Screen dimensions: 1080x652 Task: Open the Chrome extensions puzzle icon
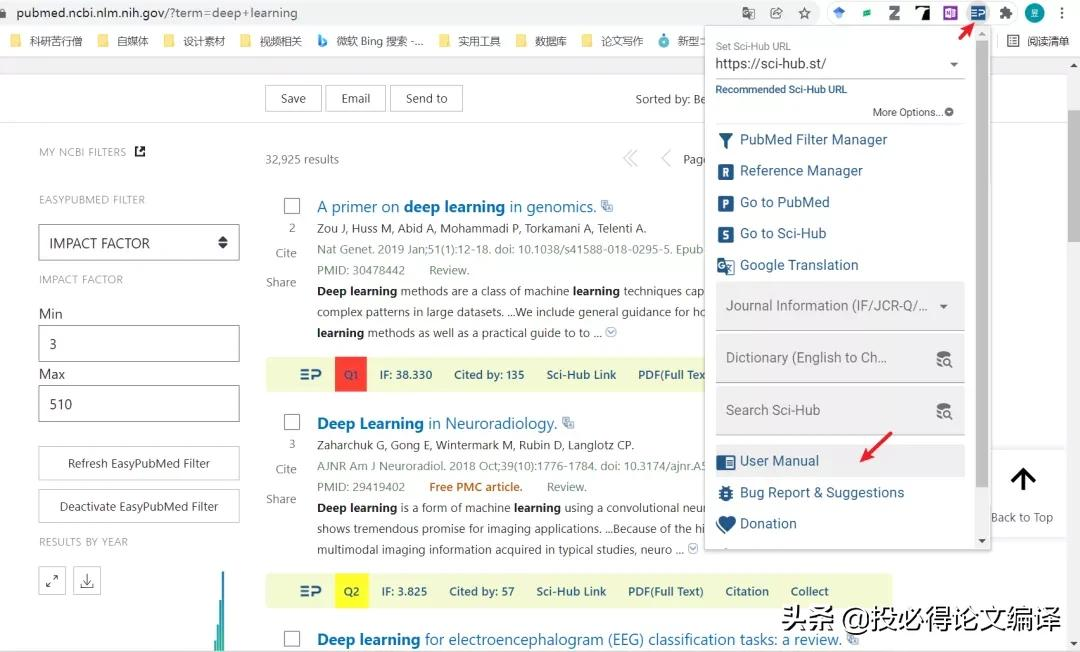click(1006, 12)
